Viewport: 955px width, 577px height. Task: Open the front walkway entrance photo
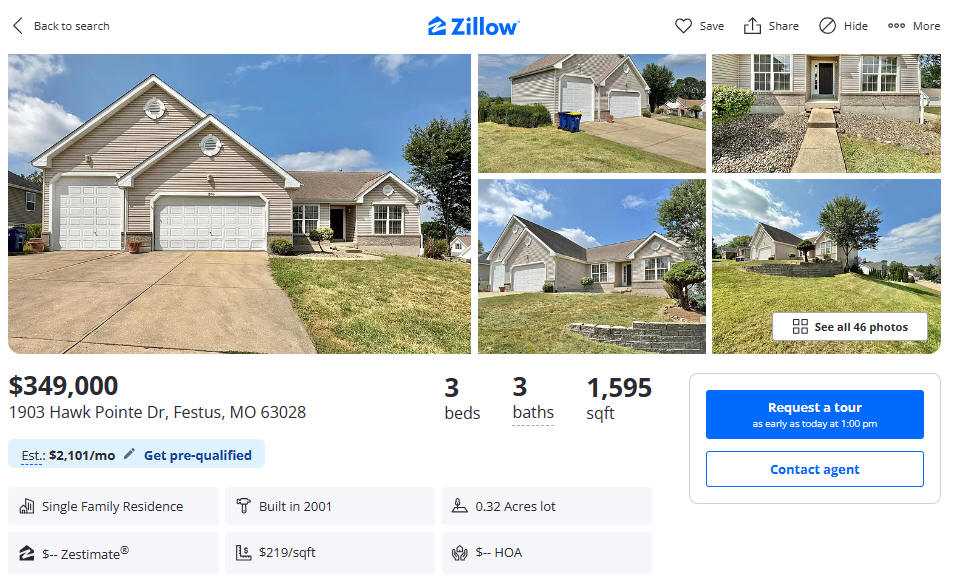pyautogui.click(x=826, y=113)
